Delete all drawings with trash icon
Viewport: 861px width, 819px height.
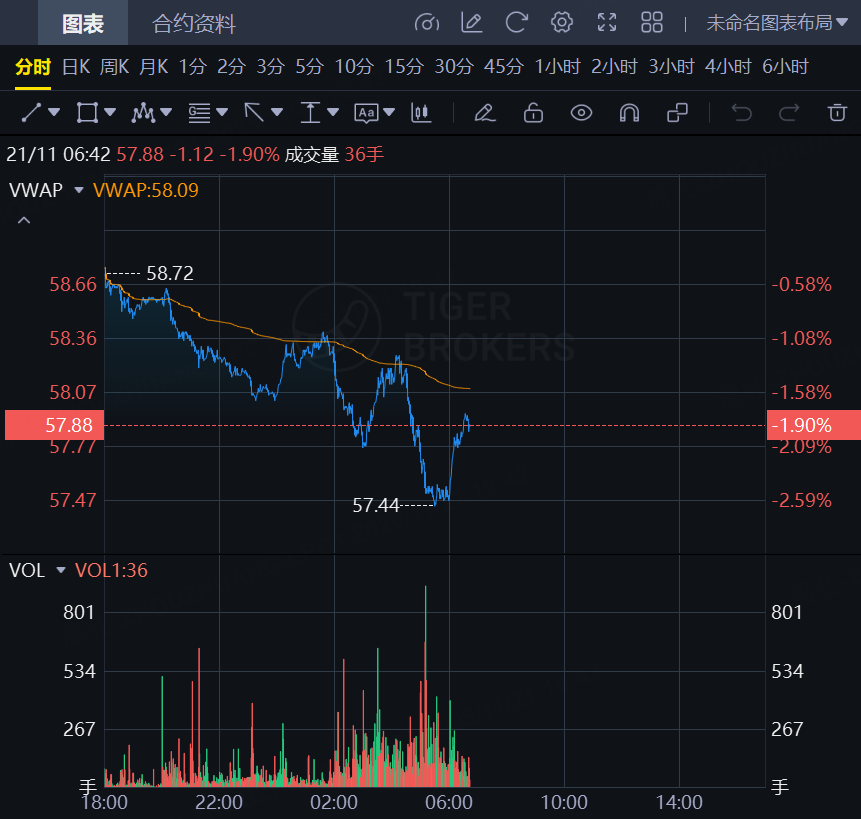tap(837, 112)
